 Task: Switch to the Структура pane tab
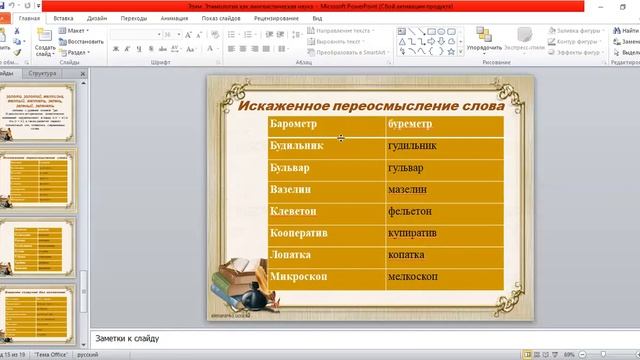(42, 73)
